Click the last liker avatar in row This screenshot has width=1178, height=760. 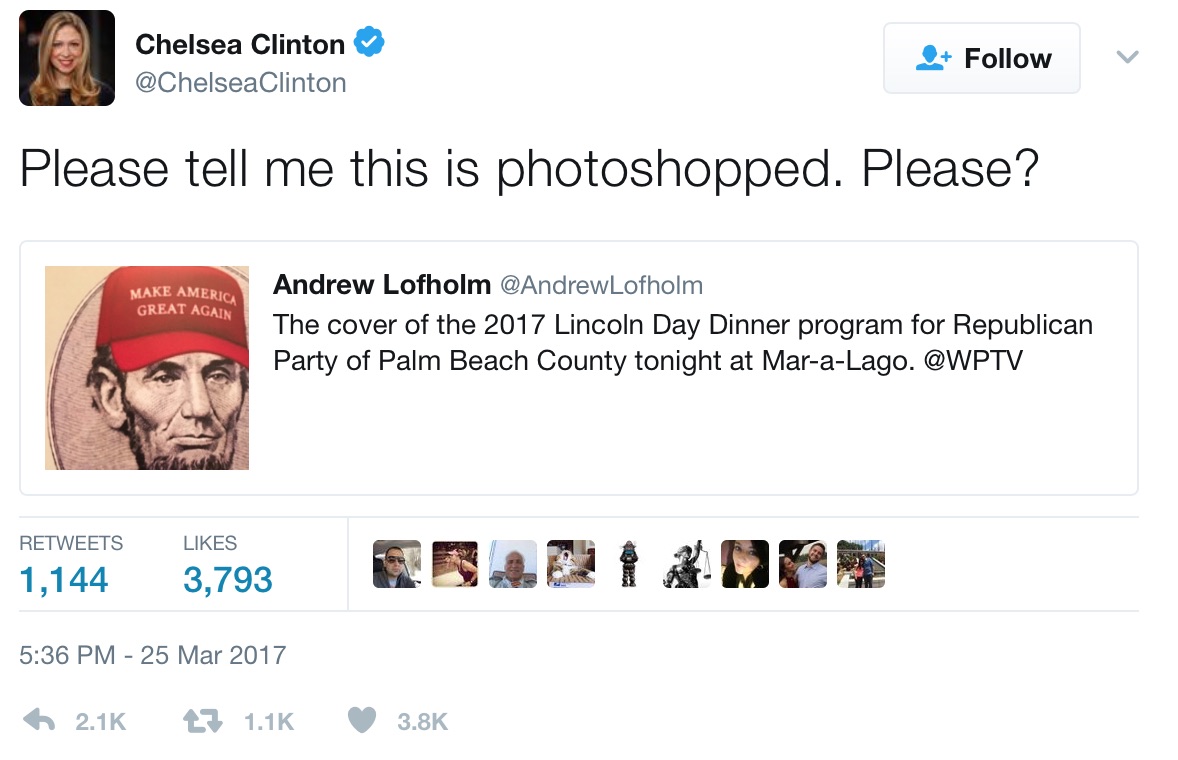pyautogui.click(x=861, y=564)
